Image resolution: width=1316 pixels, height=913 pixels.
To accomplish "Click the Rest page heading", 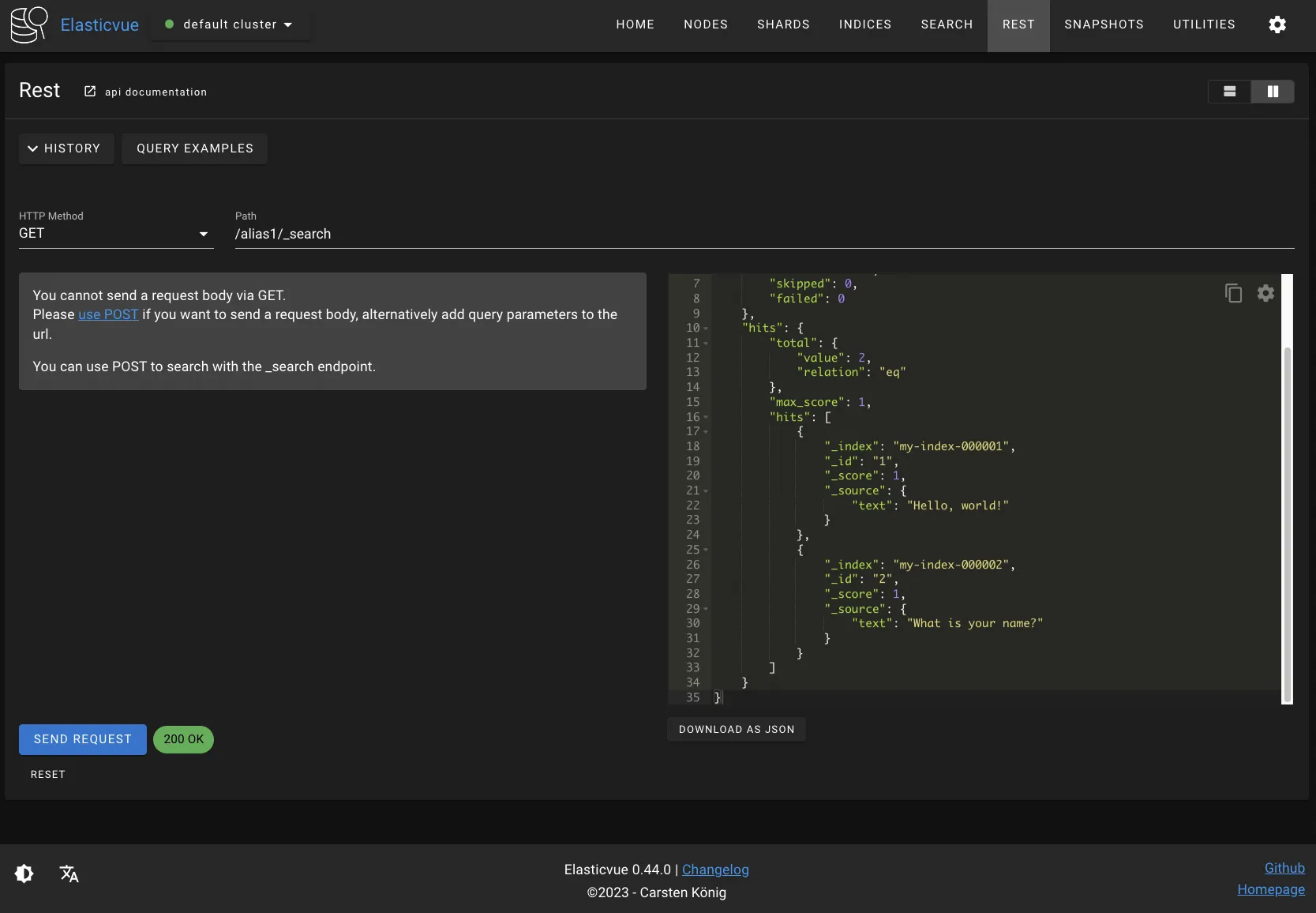I will tap(39, 91).
